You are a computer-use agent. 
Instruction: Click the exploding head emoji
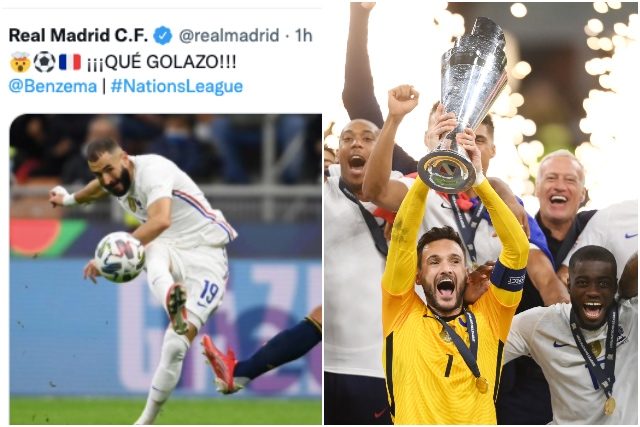(x=20, y=62)
